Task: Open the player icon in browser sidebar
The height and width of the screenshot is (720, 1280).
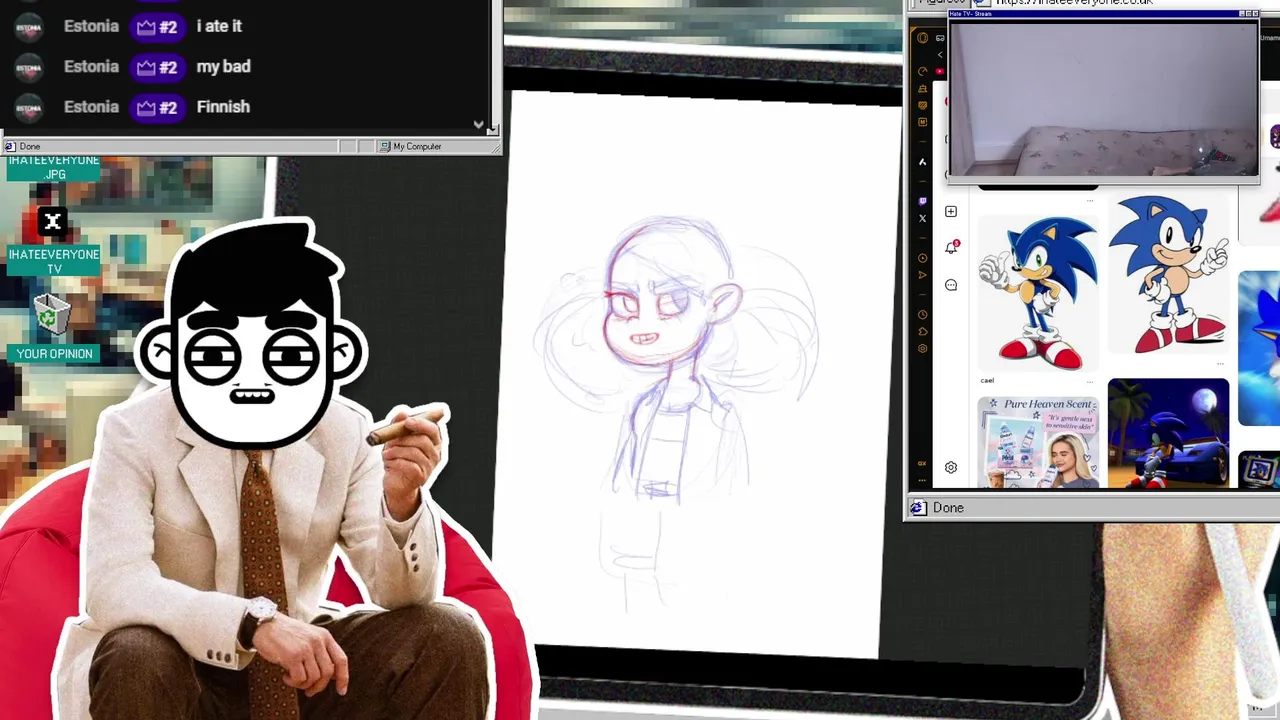Action: 922,258
